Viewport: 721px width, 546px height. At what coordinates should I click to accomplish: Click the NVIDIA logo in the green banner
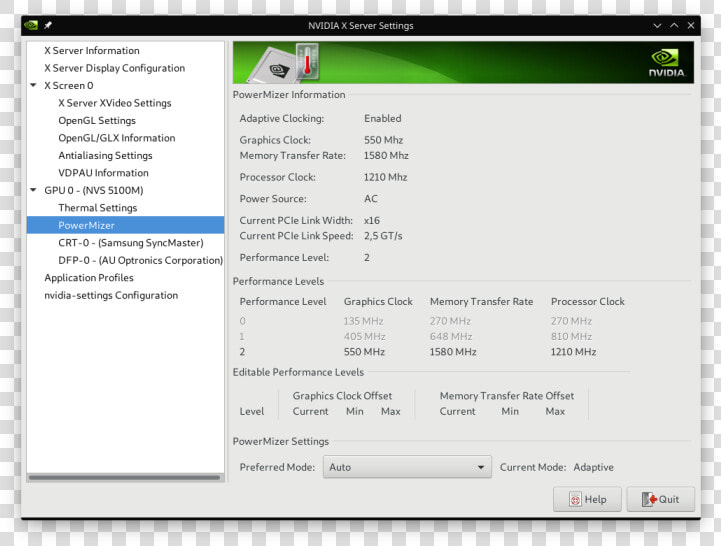[x=667, y=63]
